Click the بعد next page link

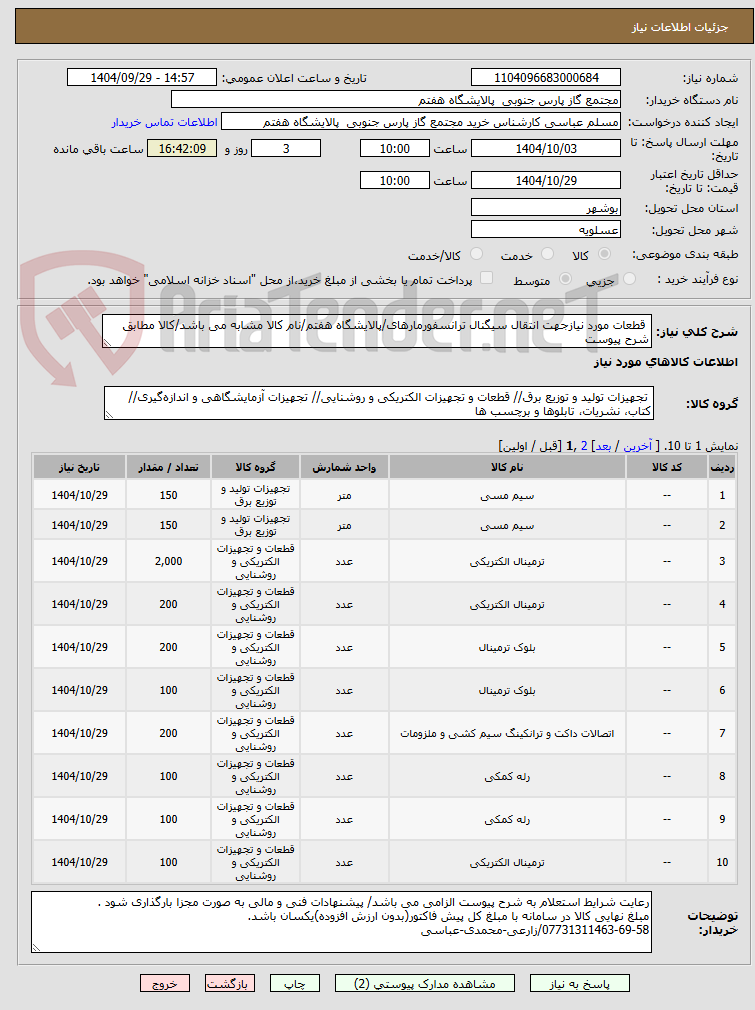pyautogui.click(x=604, y=446)
